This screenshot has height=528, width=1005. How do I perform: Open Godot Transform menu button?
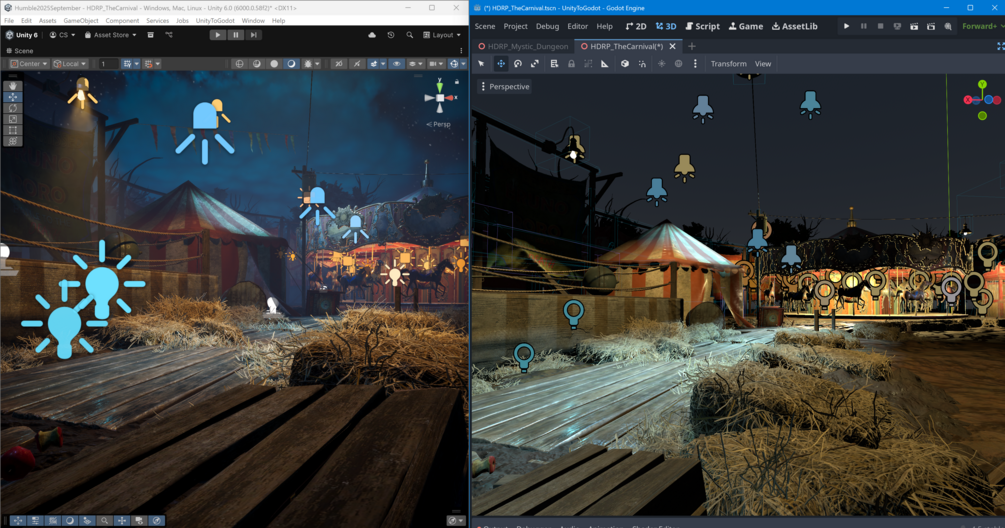pos(729,64)
